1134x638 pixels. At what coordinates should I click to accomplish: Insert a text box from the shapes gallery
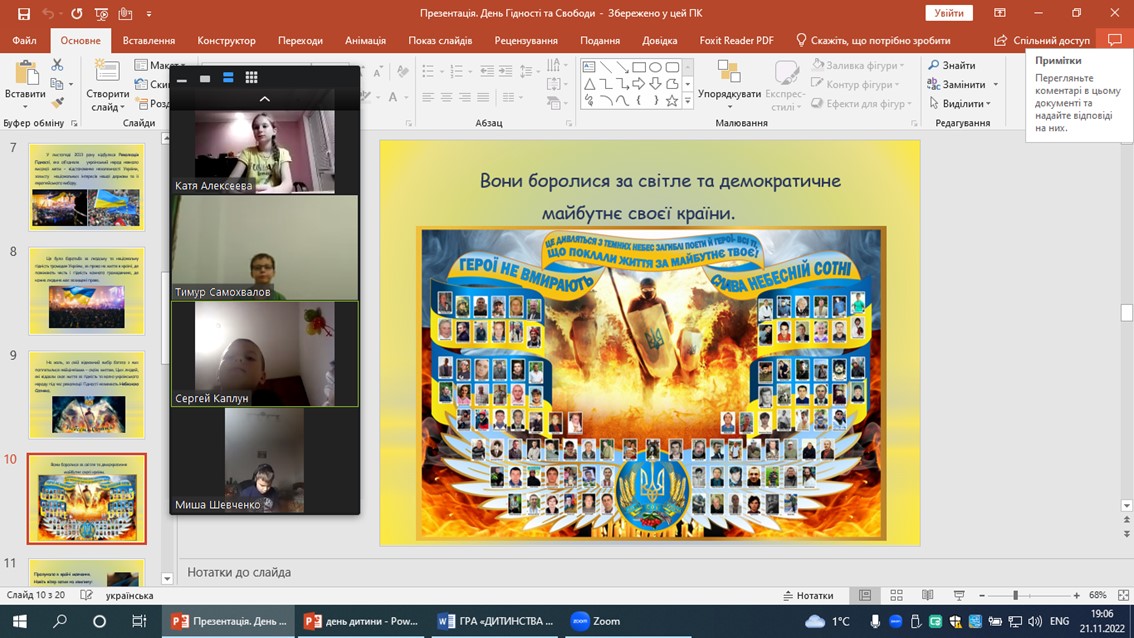[x=589, y=67]
